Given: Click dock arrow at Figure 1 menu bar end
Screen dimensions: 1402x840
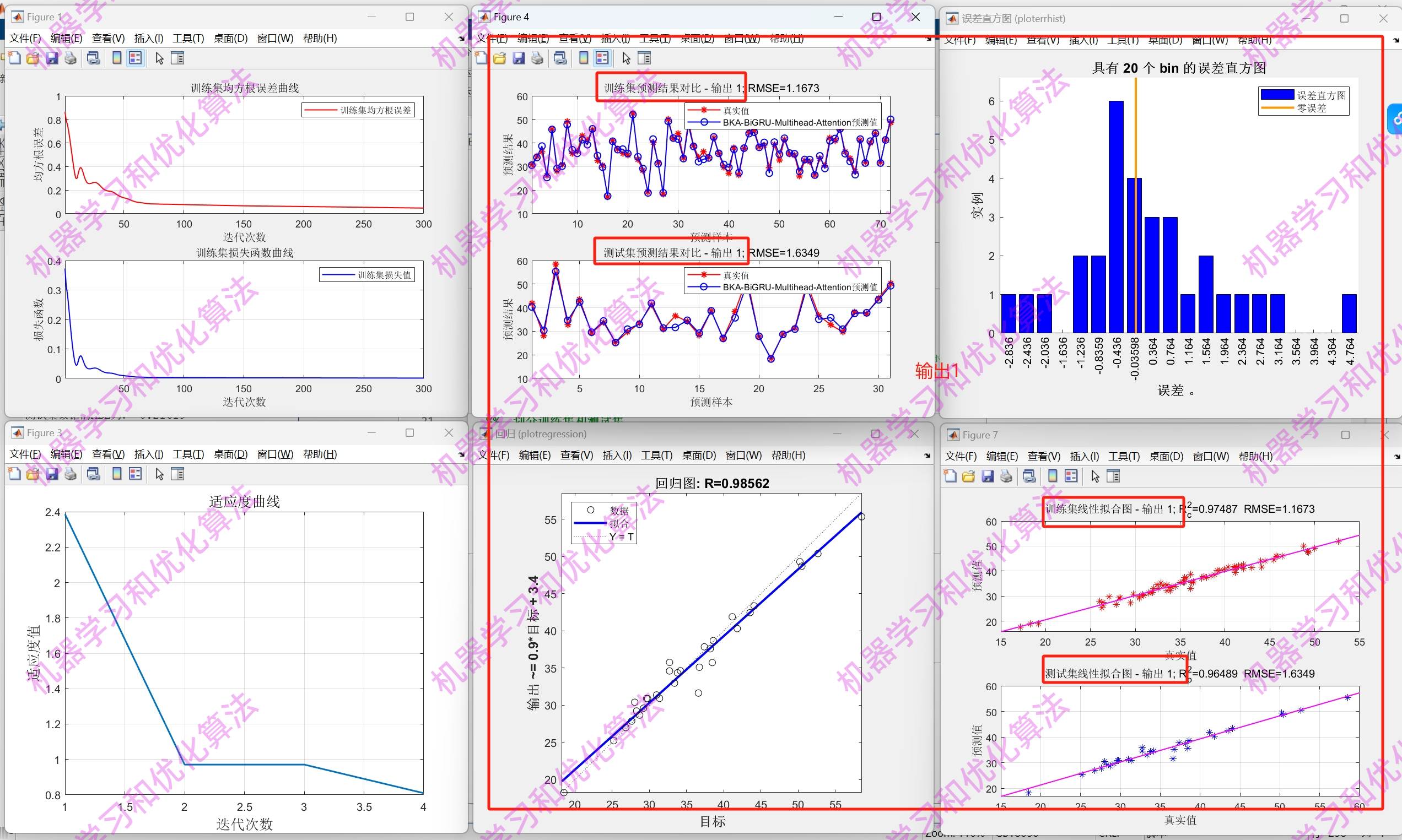Looking at the screenshot, I should [x=461, y=39].
